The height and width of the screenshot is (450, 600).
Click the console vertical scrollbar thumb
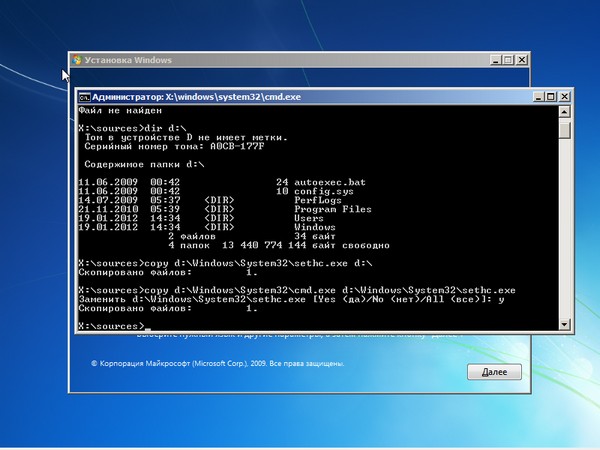[565, 130]
